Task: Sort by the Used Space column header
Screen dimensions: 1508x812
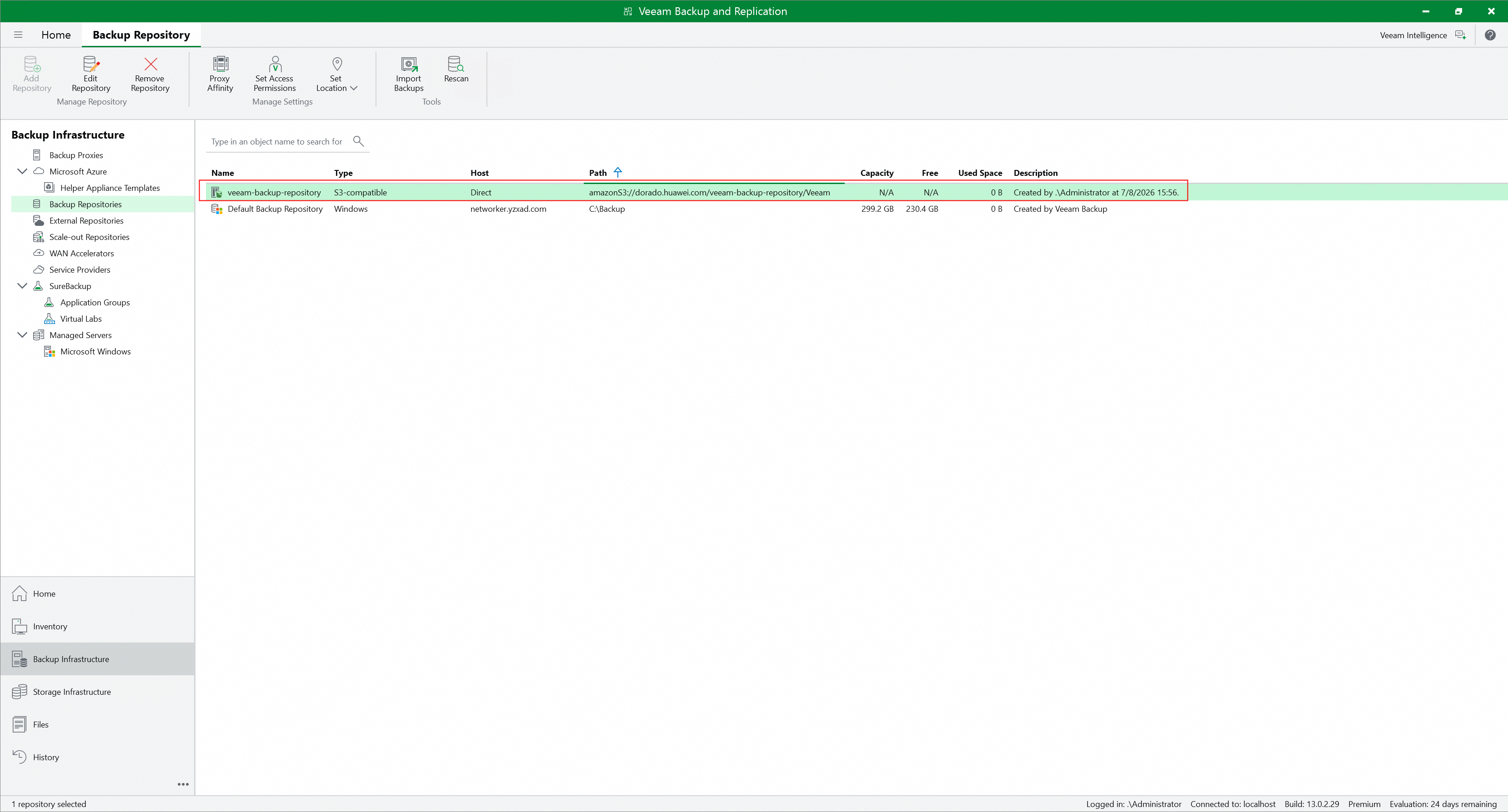Action: (x=980, y=173)
